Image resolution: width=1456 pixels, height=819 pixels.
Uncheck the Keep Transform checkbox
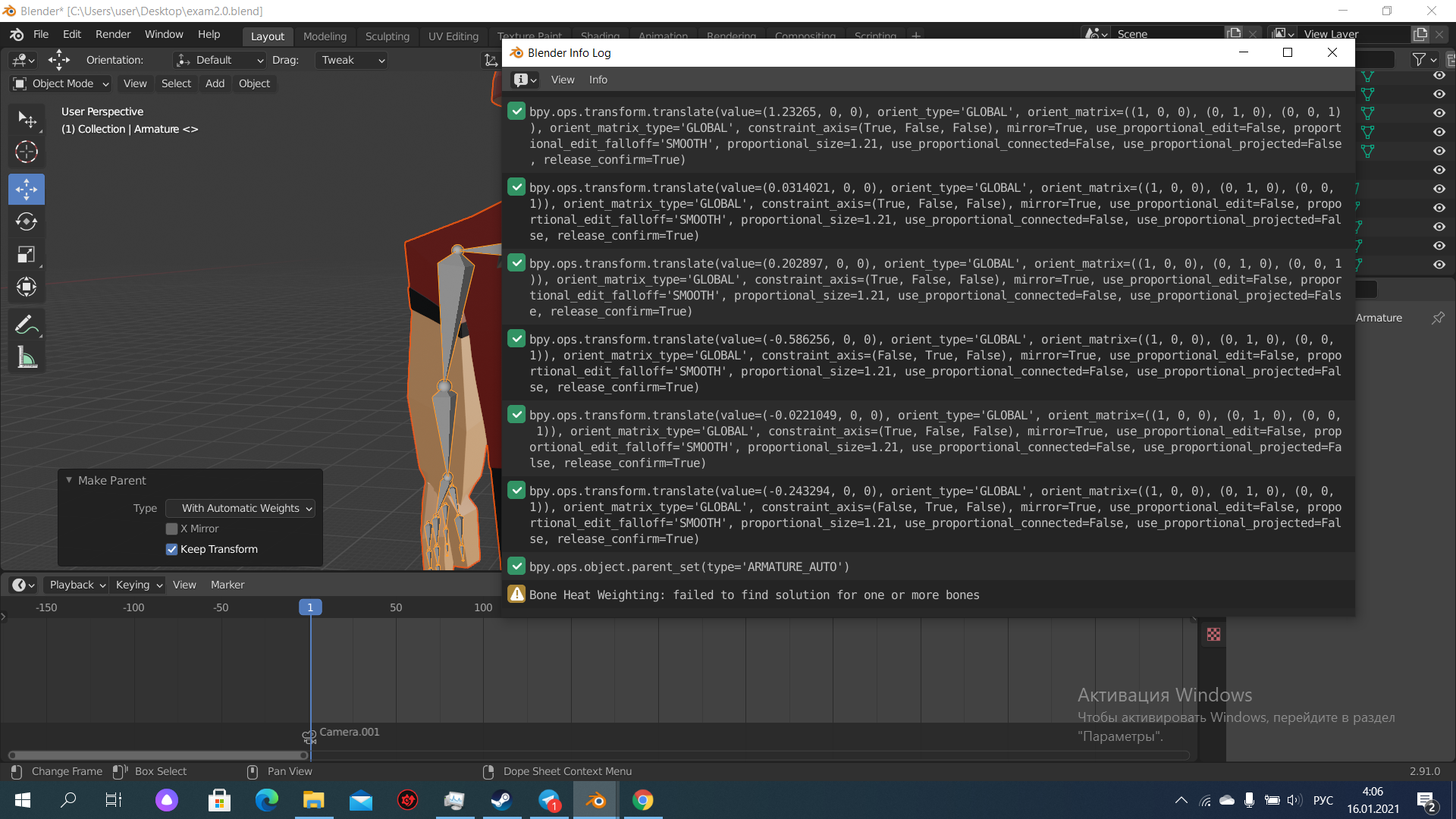coord(172,549)
